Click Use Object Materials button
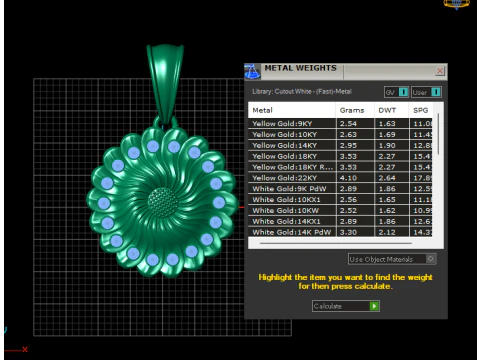 point(392,259)
